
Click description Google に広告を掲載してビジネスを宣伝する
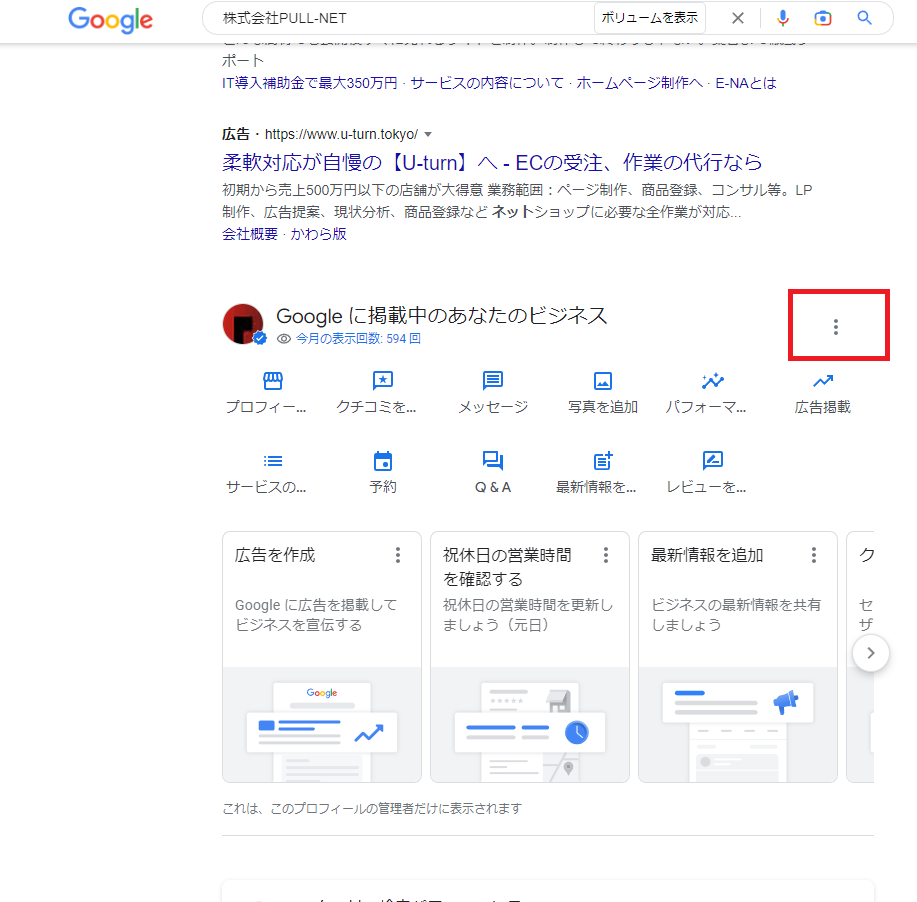coord(316,615)
